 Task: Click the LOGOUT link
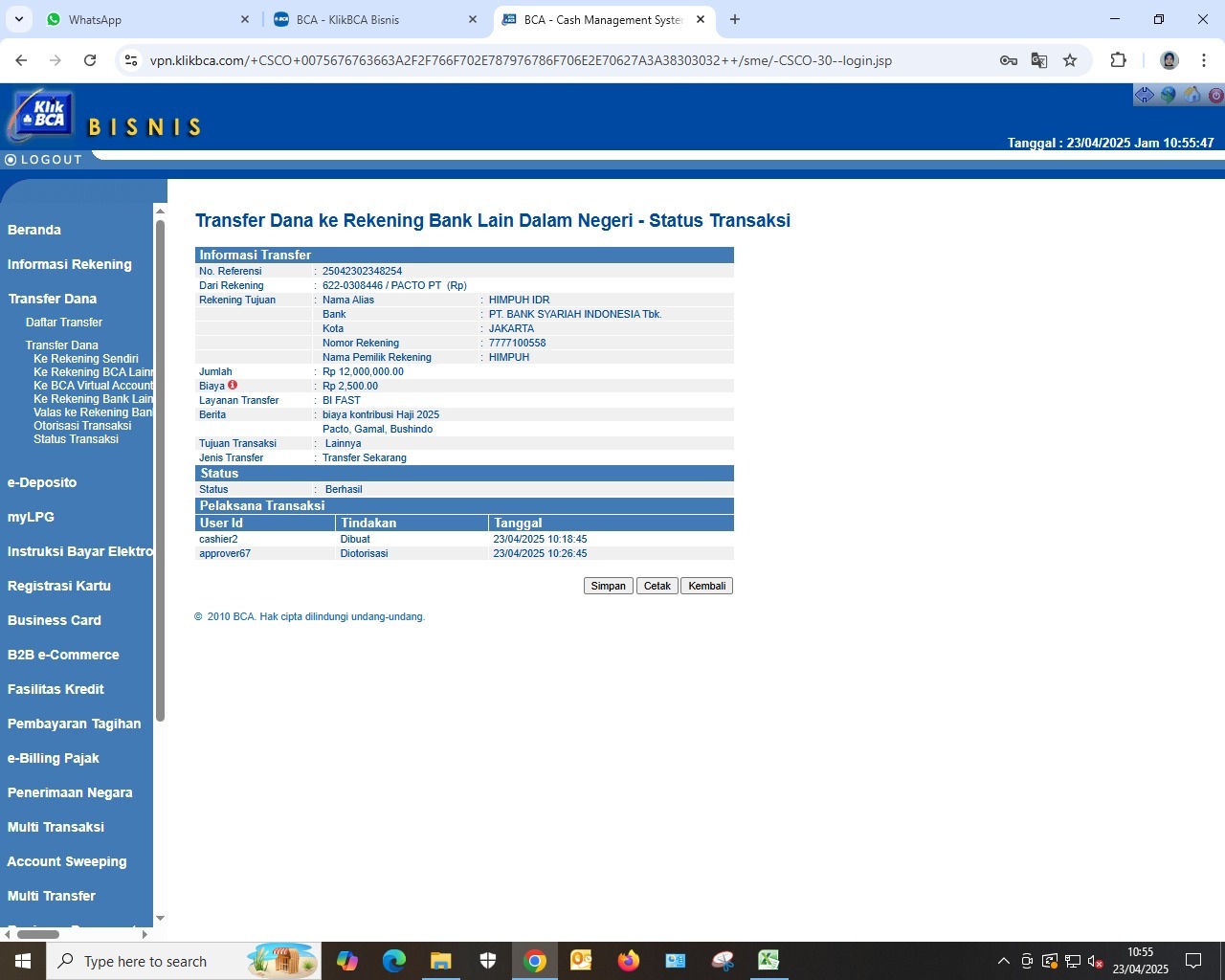pyautogui.click(x=44, y=160)
